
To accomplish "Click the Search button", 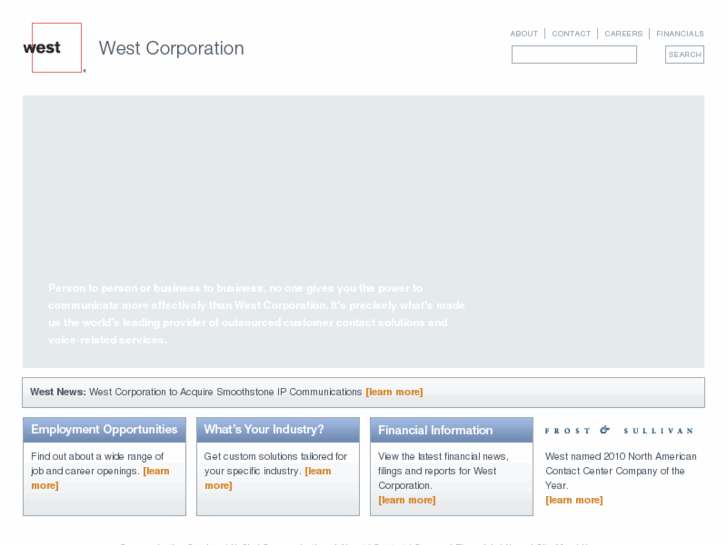I will [684, 54].
